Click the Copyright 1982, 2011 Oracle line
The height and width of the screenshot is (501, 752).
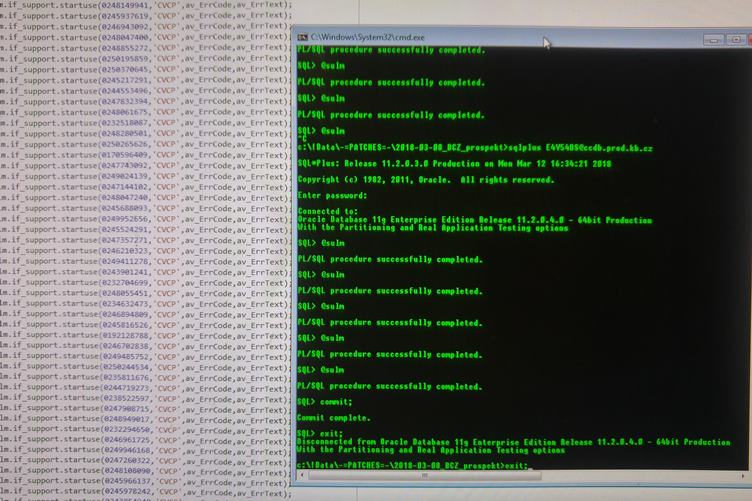tap(426, 180)
